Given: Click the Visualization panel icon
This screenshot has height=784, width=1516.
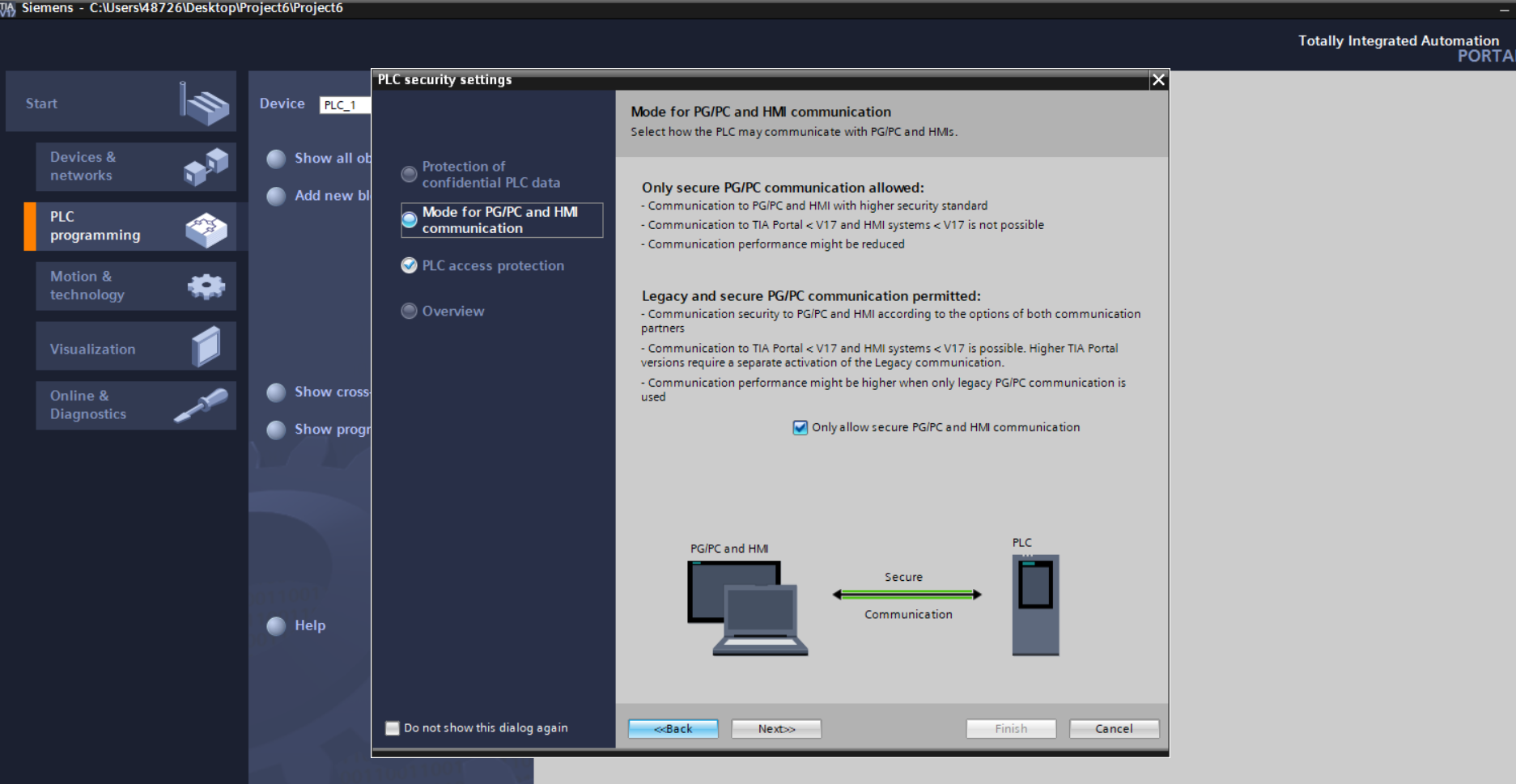Looking at the screenshot, I should point(206,346).
